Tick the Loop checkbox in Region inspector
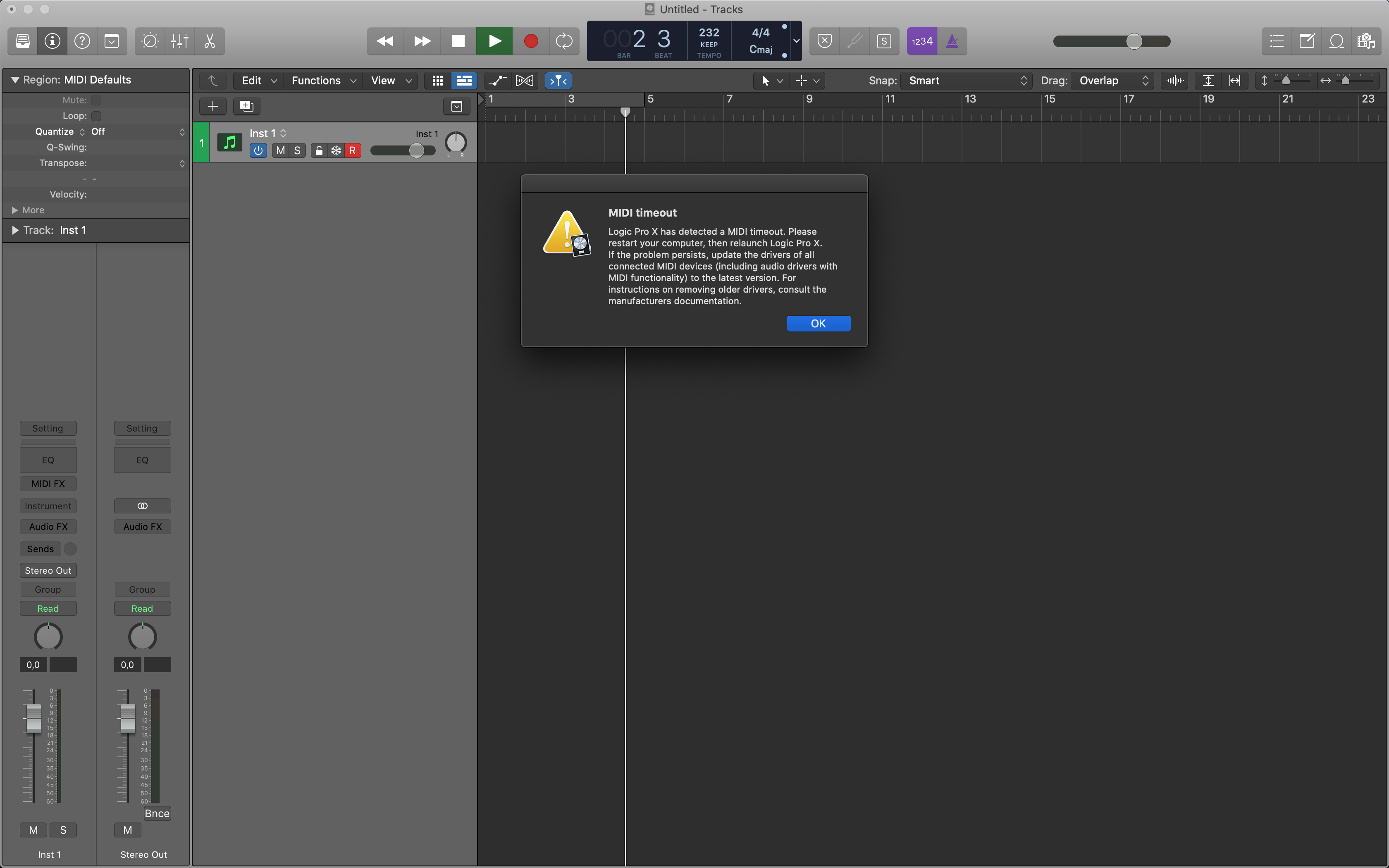The width and height of the screenshot is (1389, 868). tap(96, 116)
